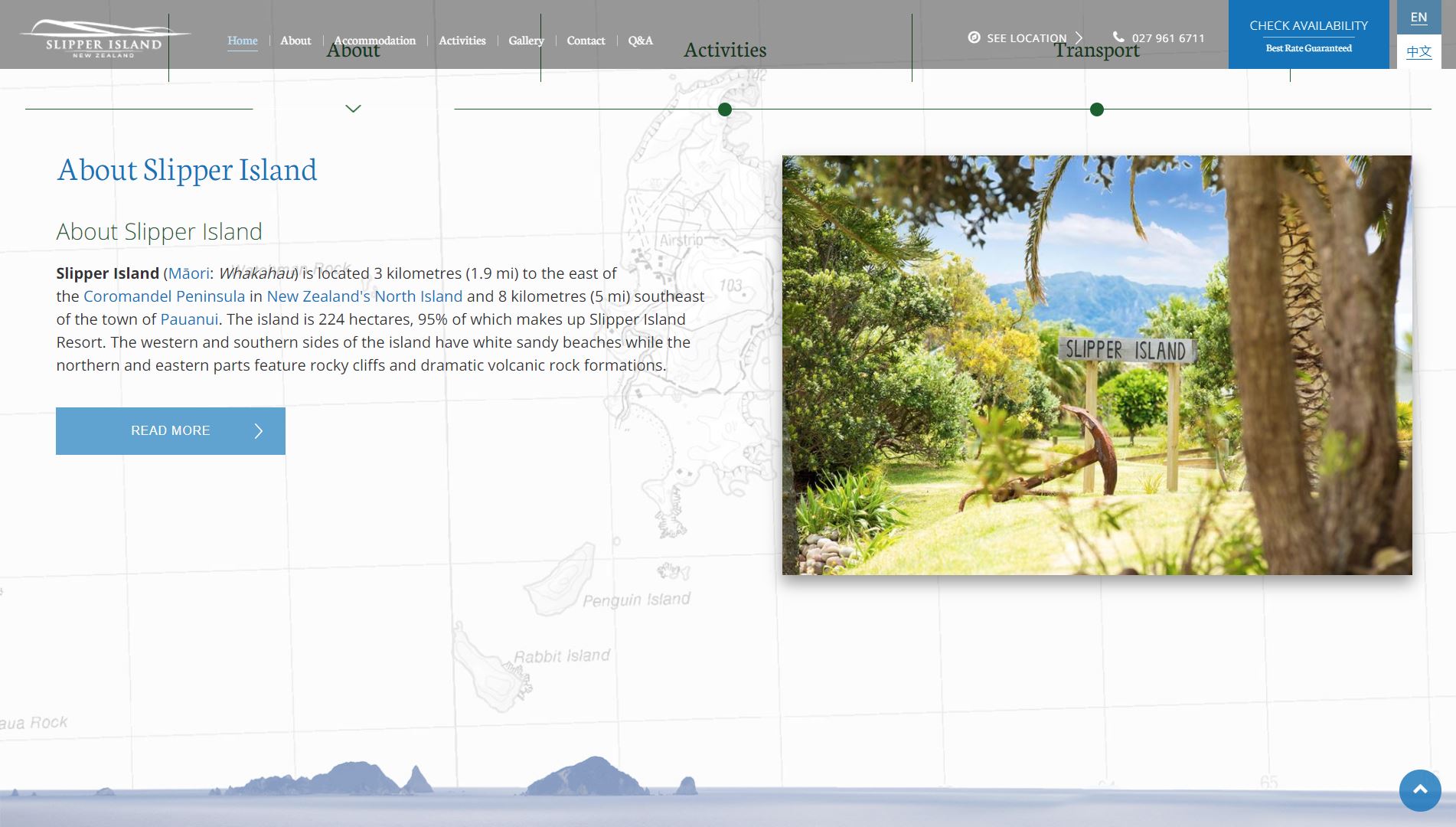Open the Q&A navigation link
This screenshot has width=1456, height=827.
(640, 41)
